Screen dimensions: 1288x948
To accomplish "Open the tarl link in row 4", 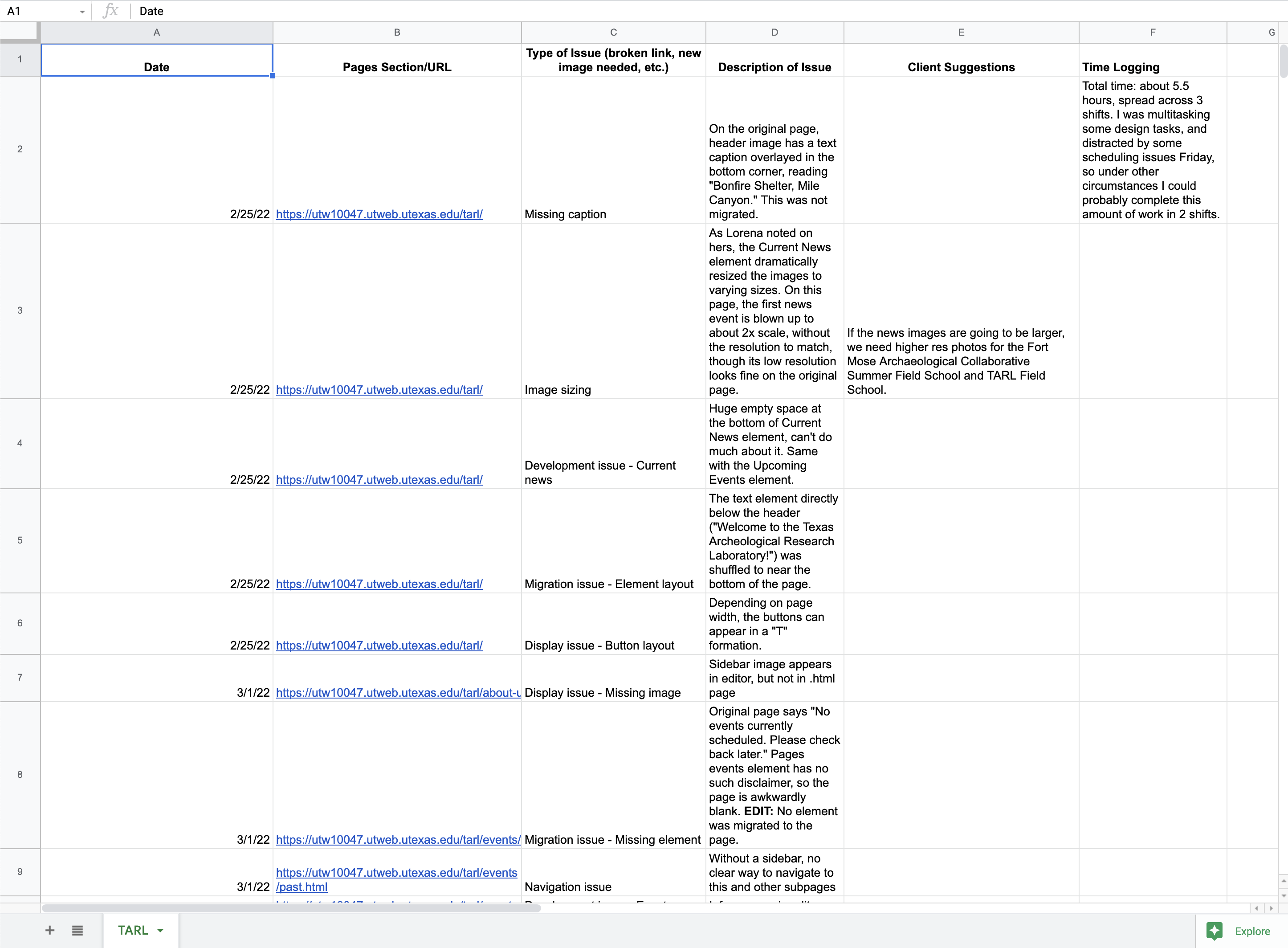I will 379,480.
